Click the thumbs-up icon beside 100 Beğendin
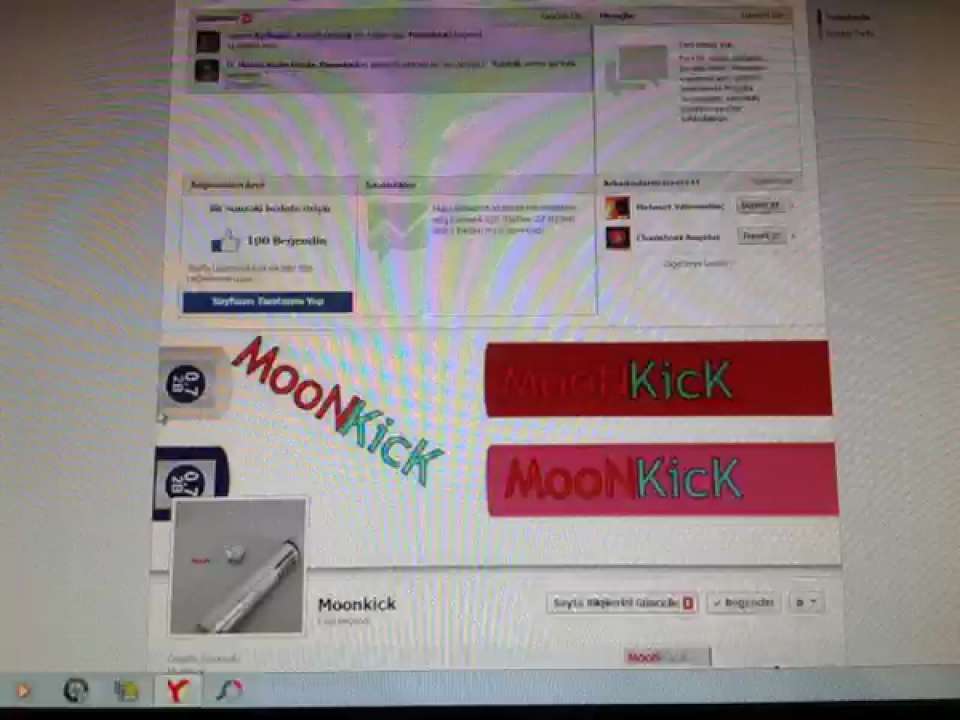This screenshot has width=960, height=720. [x=226, y=241]
